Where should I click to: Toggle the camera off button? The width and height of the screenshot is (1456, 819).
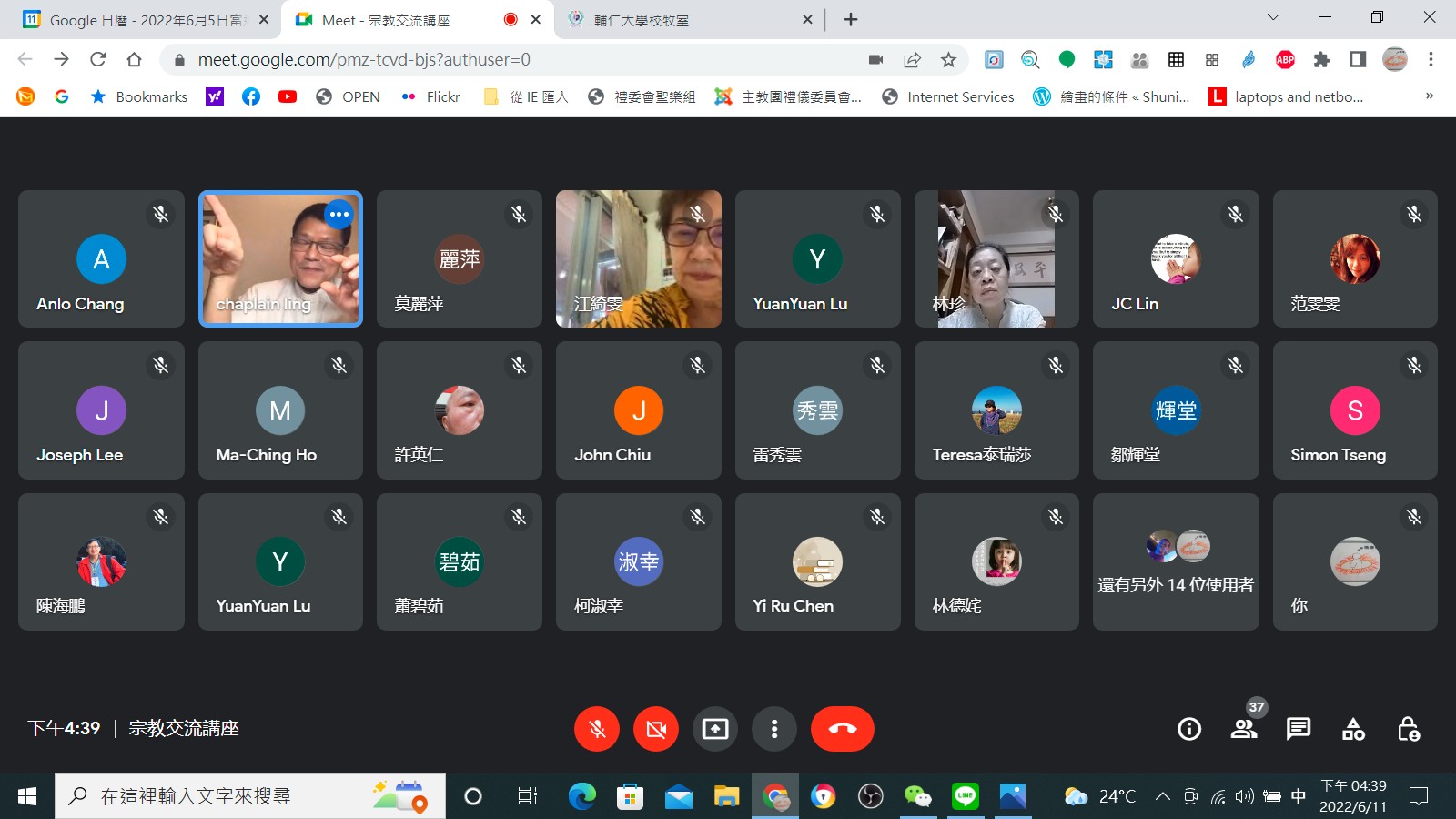click(x=656, y=729)
